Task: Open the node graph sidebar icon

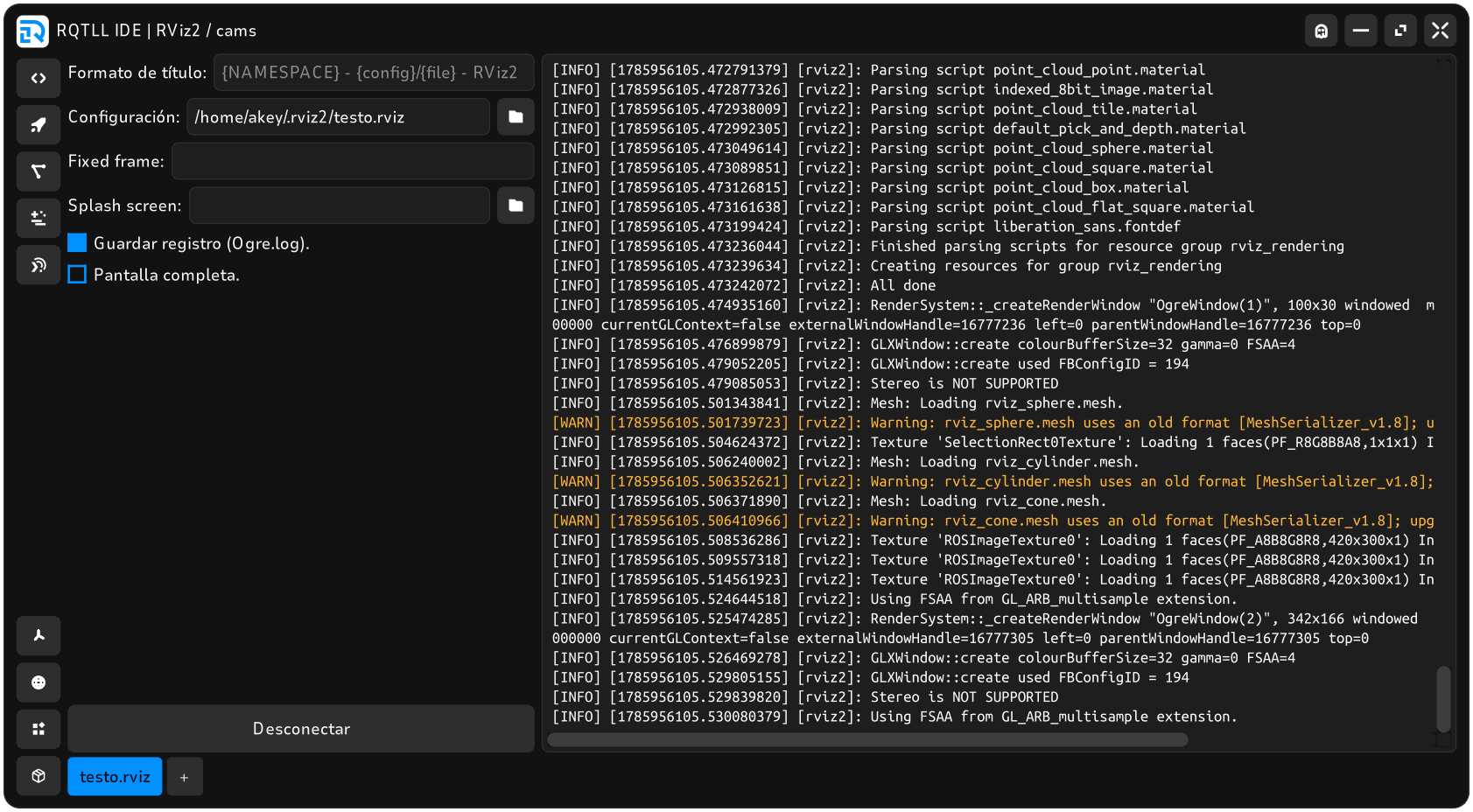Action: click(39, 171)
